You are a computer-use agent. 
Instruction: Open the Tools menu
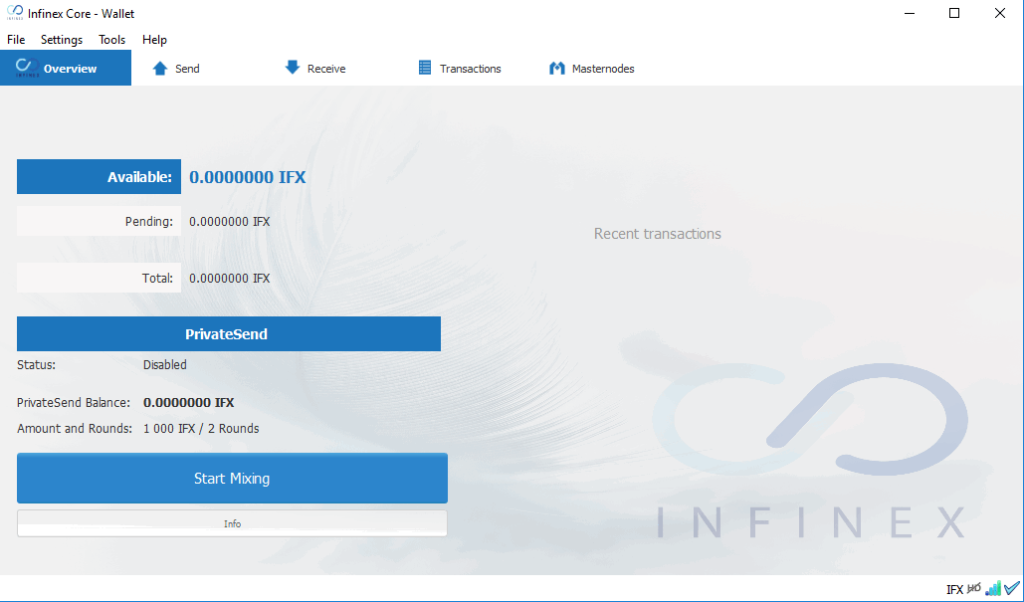111,39
